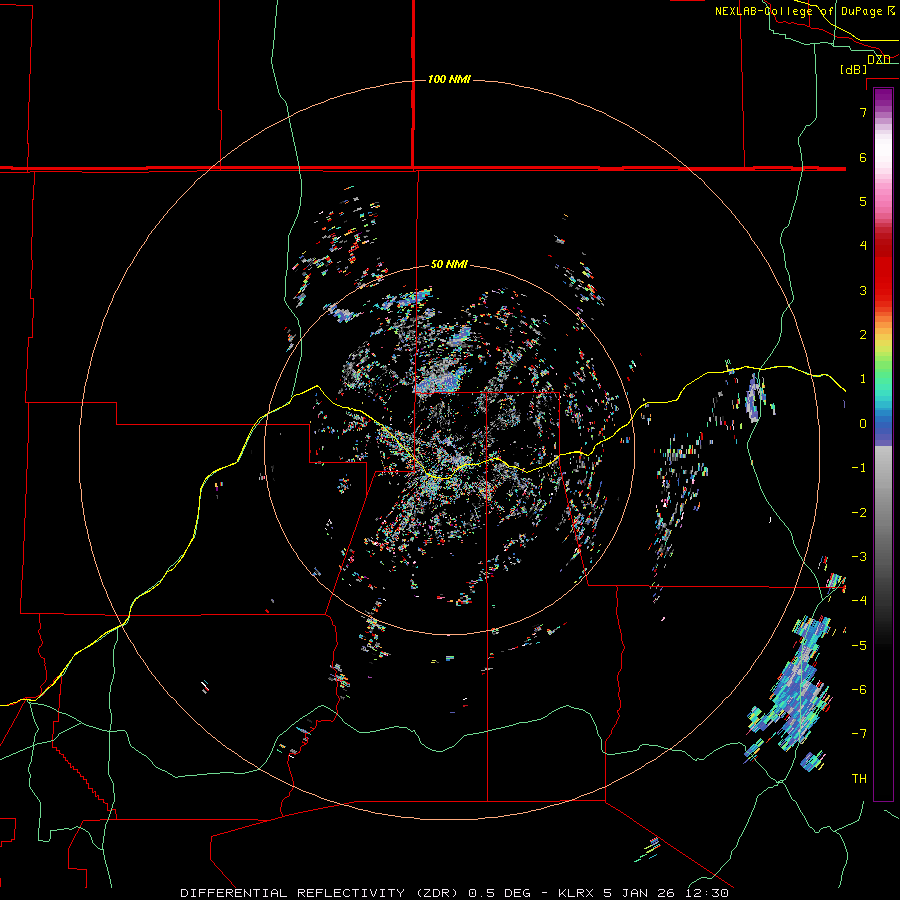Click the KLRX radar site identifier
This screenshot has width=900, height=900.
tap(576, 893)
